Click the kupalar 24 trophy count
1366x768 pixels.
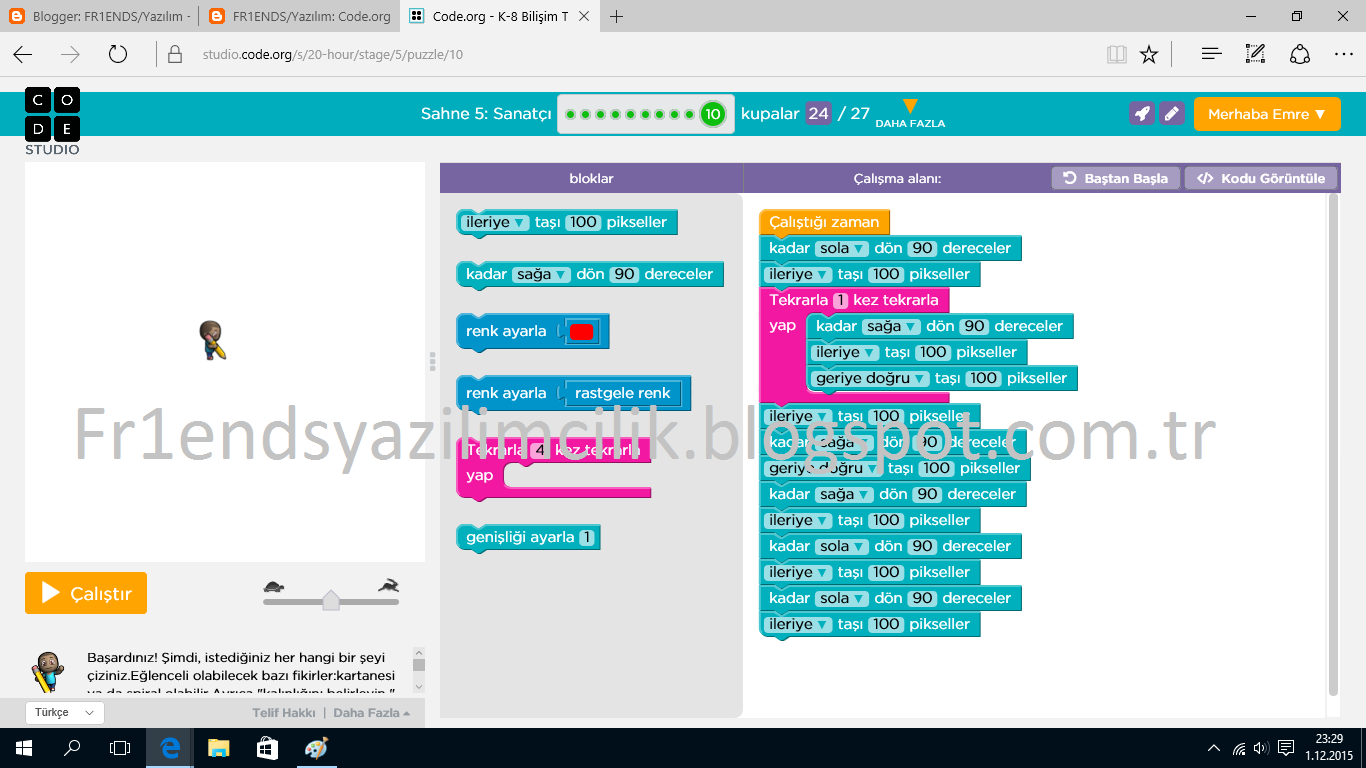click(818, 114)
